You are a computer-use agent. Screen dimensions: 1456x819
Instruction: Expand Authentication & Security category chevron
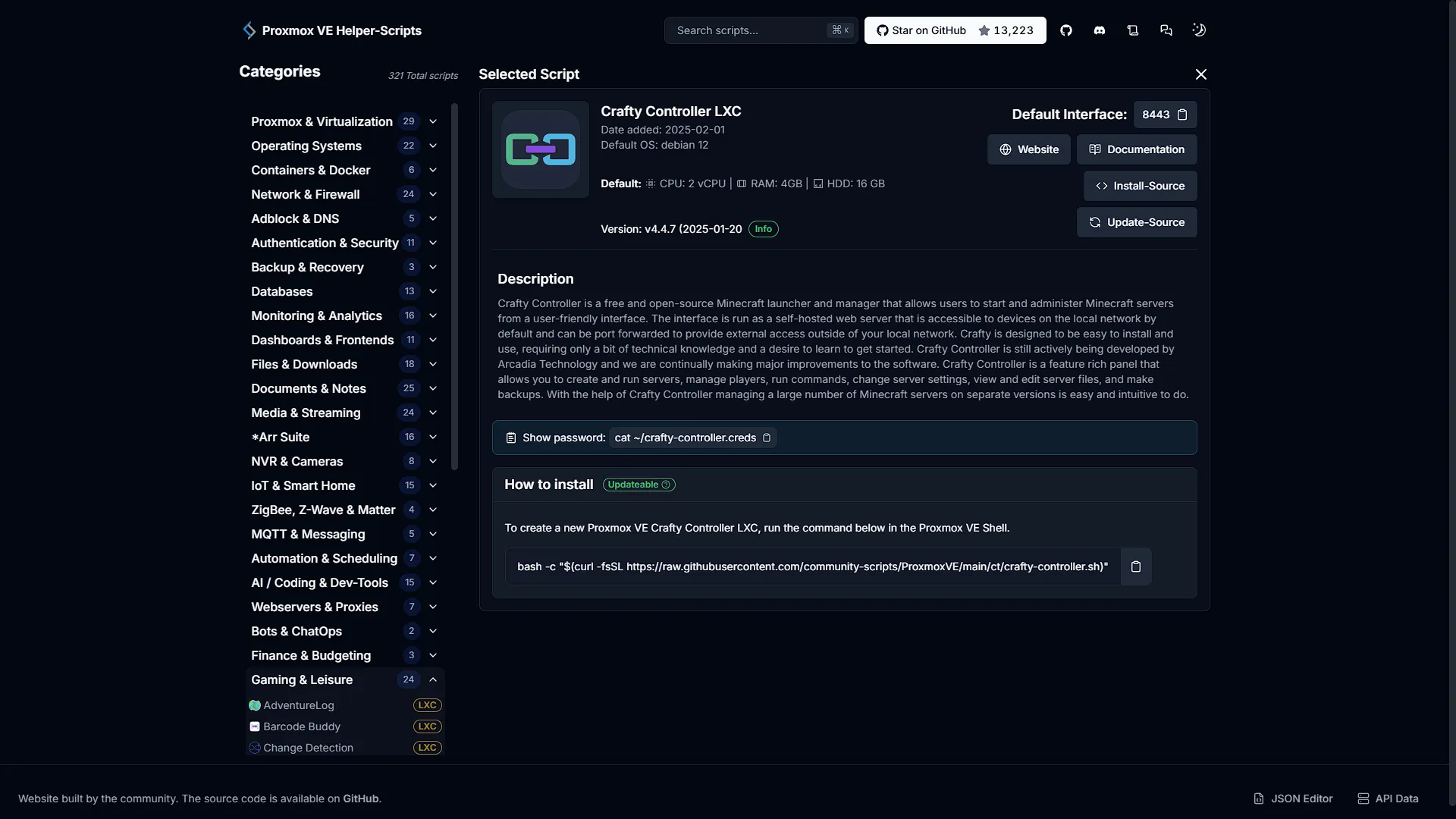(x=433, y=243)
